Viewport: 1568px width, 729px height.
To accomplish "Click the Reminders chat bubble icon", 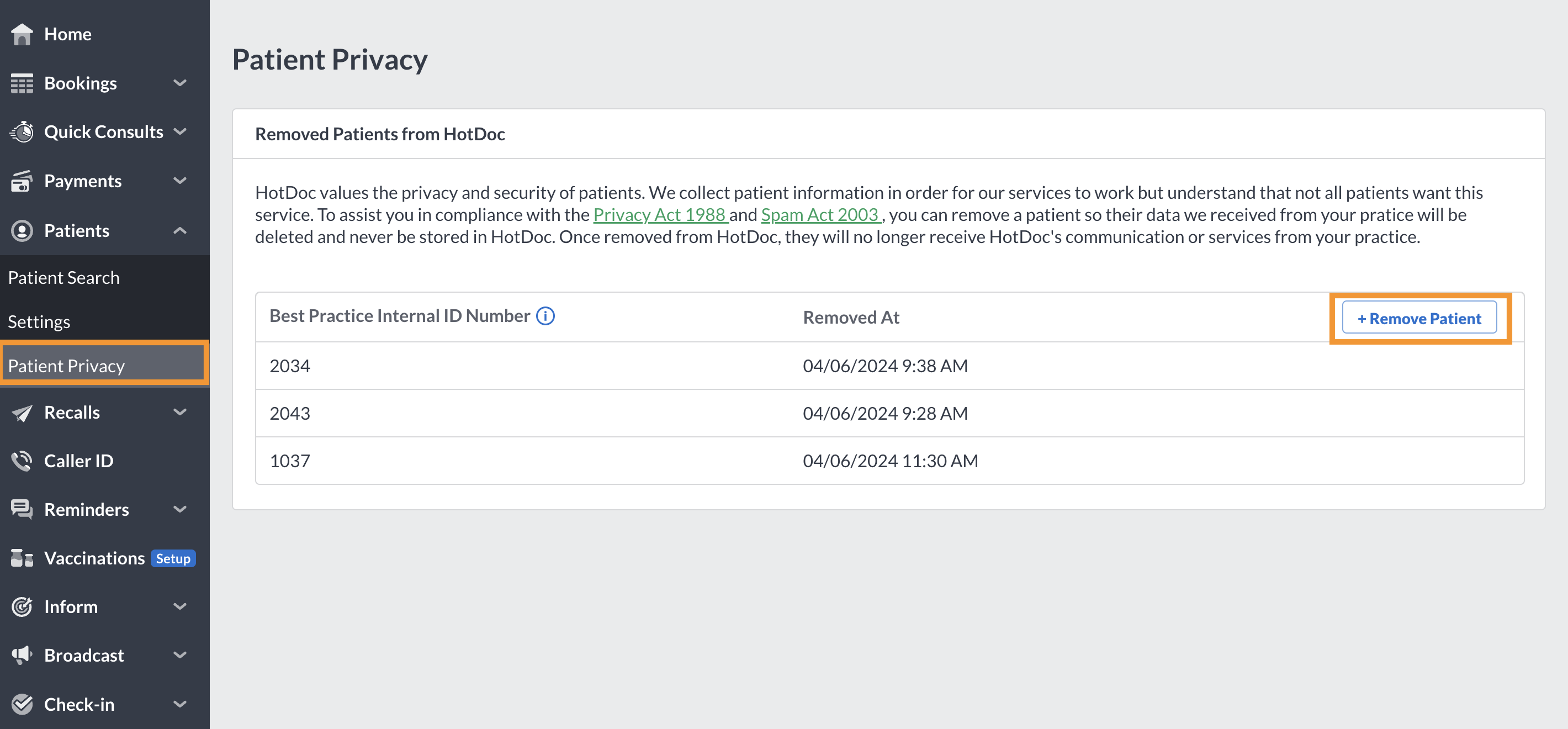I will tap(22, 510).
